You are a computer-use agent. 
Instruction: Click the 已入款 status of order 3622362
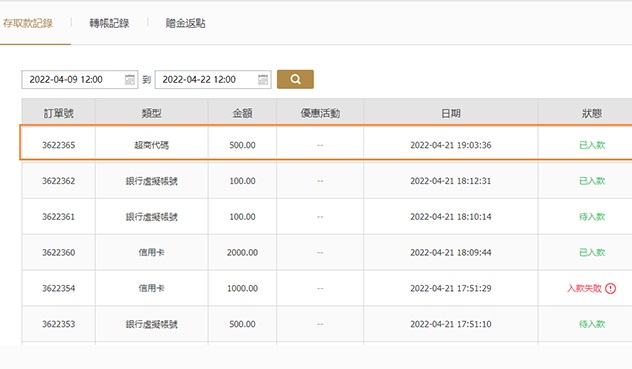point(592,181)
